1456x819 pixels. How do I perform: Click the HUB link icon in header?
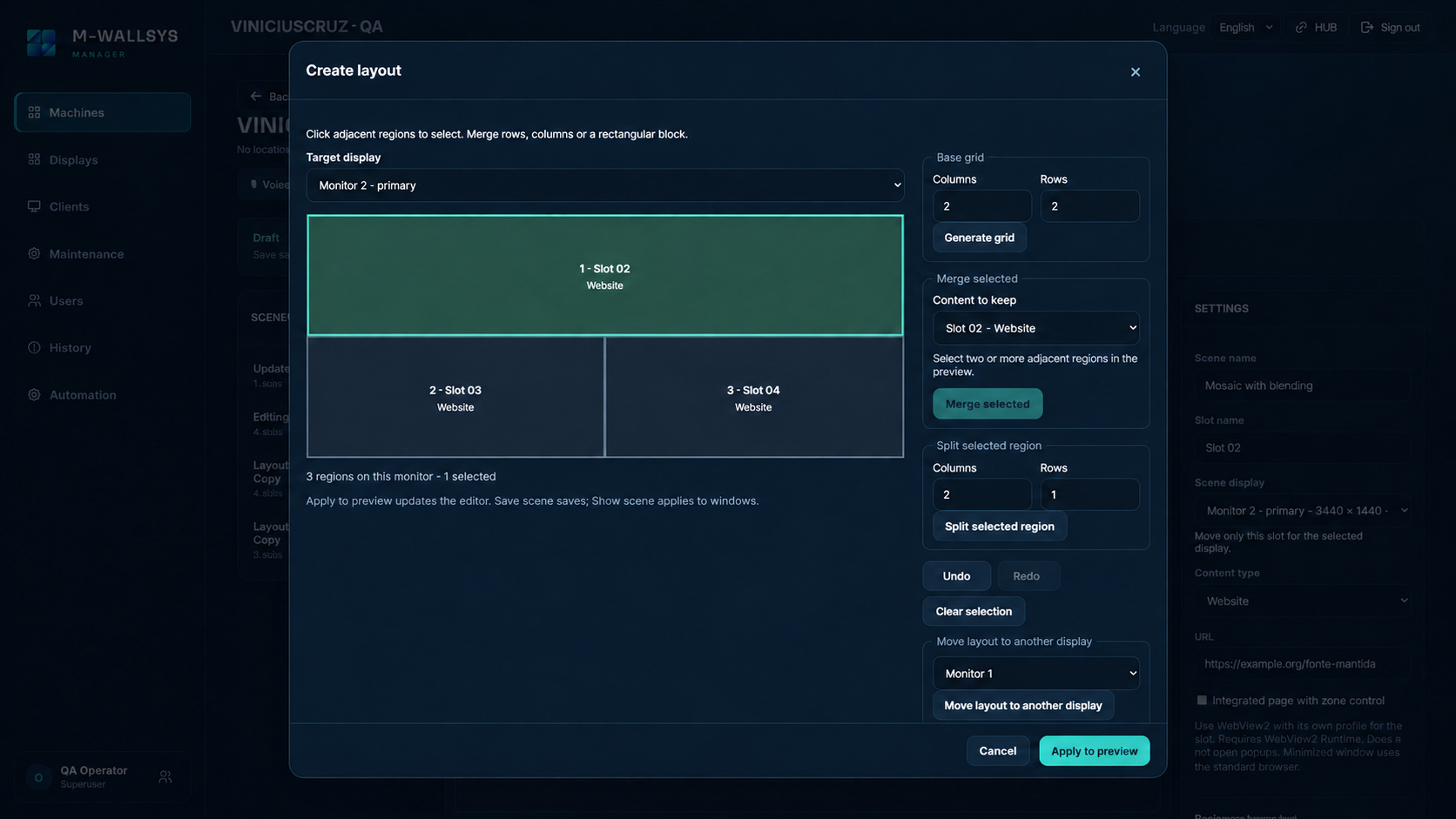(1301, 27)
